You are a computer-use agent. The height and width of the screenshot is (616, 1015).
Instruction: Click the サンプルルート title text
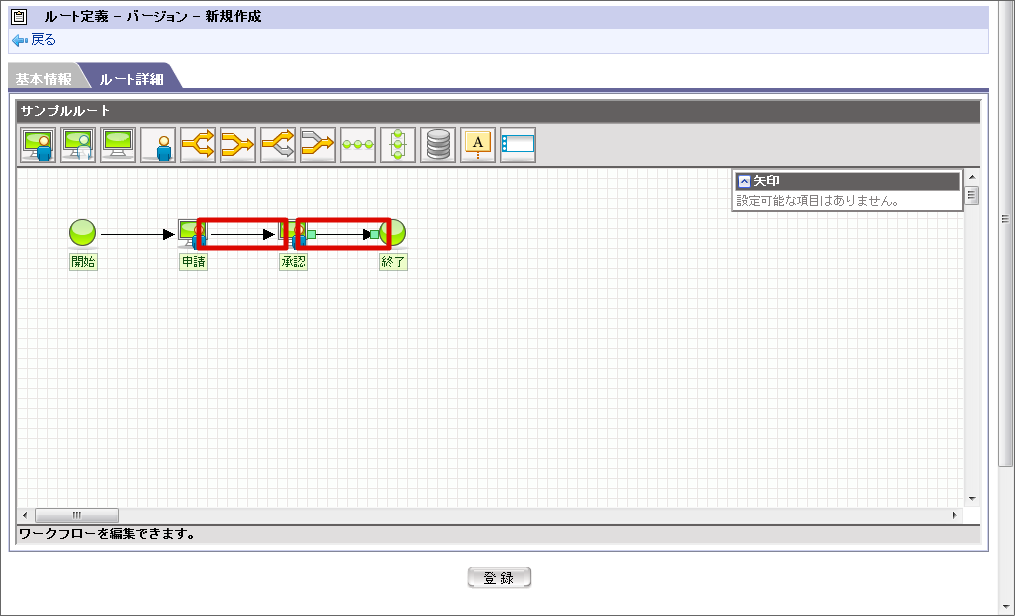[x=65, y=111]
